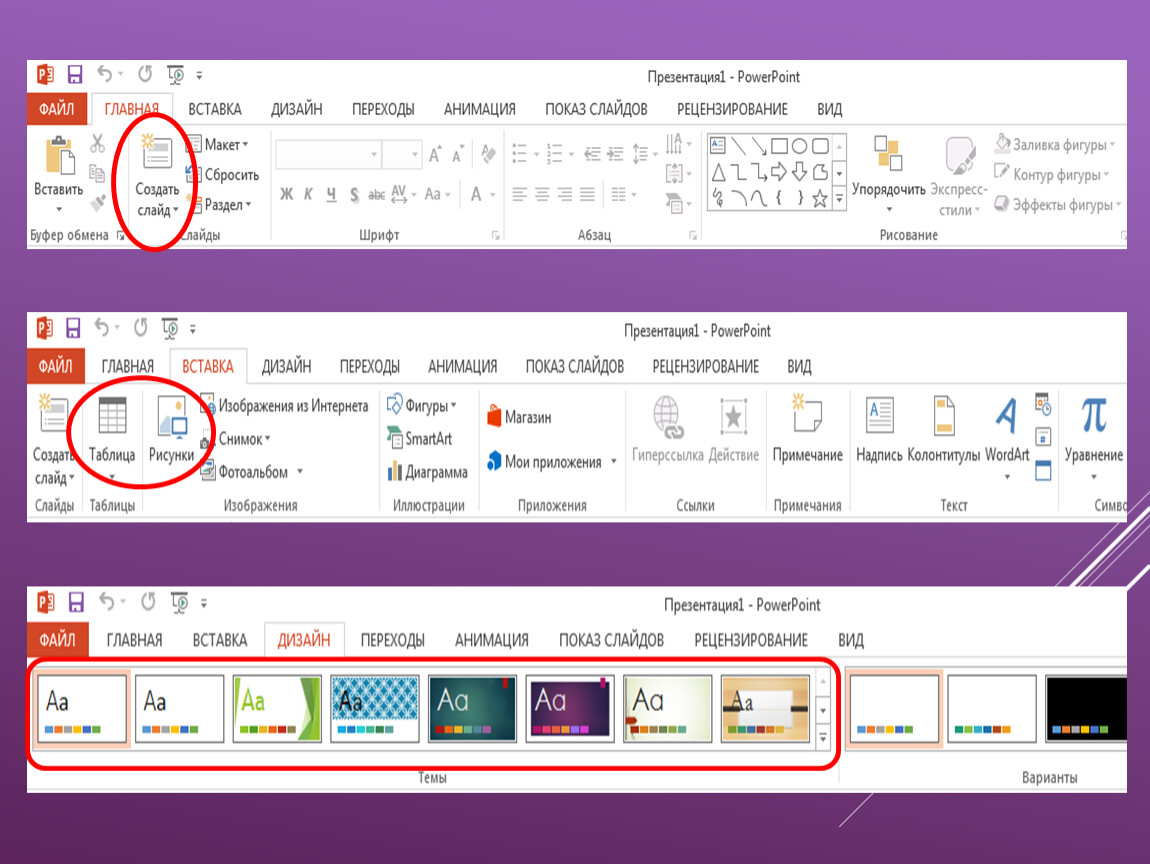The width and height of the screenshot is (1150, 864).
Task: Select the rectangle shape in shapes gallery
Action: point(780,146)
